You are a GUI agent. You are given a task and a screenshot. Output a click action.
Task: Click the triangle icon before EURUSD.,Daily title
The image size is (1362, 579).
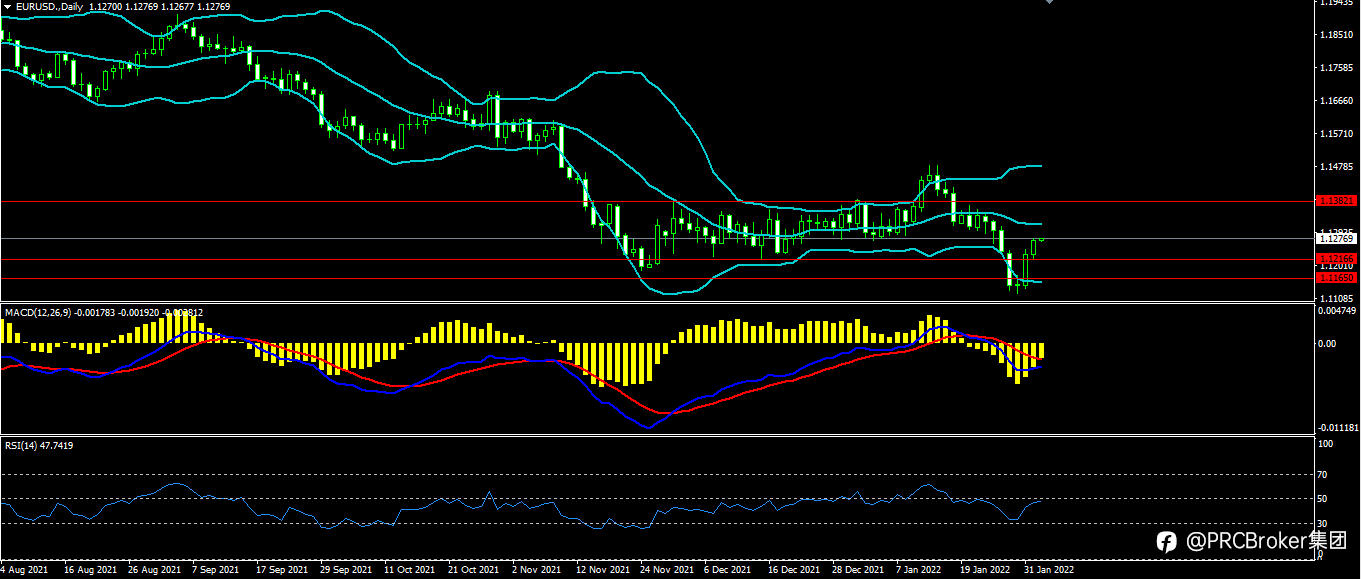(8, 7)
